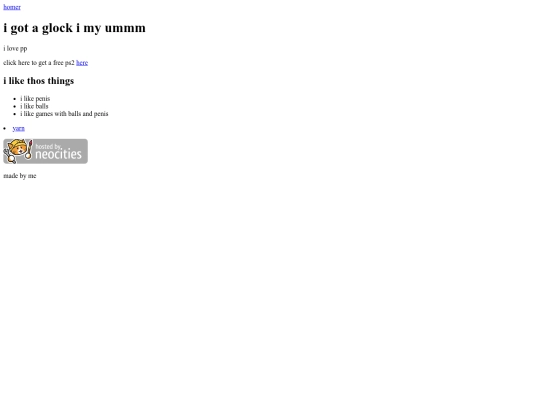Screen dimensions: 540x405
Task: Click the 'hosted by' text in the badge
Action: pyautogui.click(x=48, y=146)
